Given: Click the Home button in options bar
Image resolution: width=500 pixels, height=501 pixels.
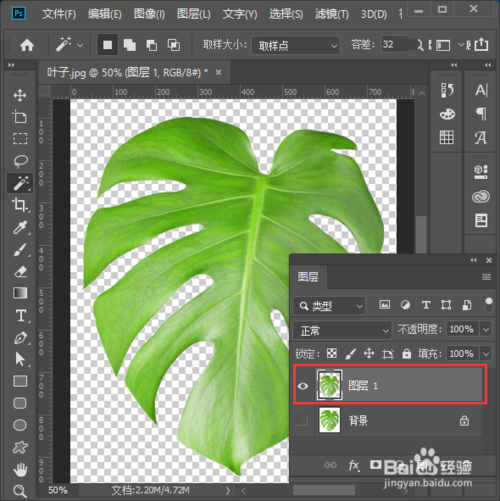Looking at the screenshot, I should tap(27, 45).
